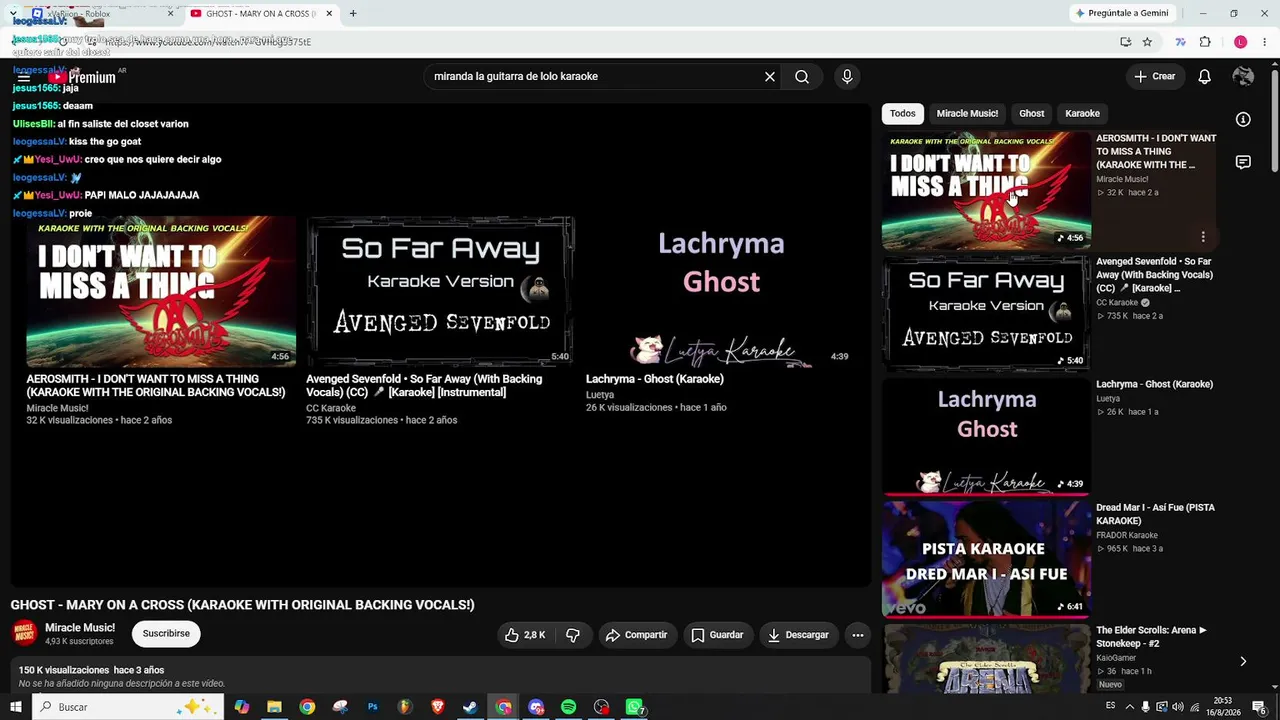Open the Lachryma - Ghost (Karaoke) end-screen title
1280x720 pixels.
(x=655, y=379)
